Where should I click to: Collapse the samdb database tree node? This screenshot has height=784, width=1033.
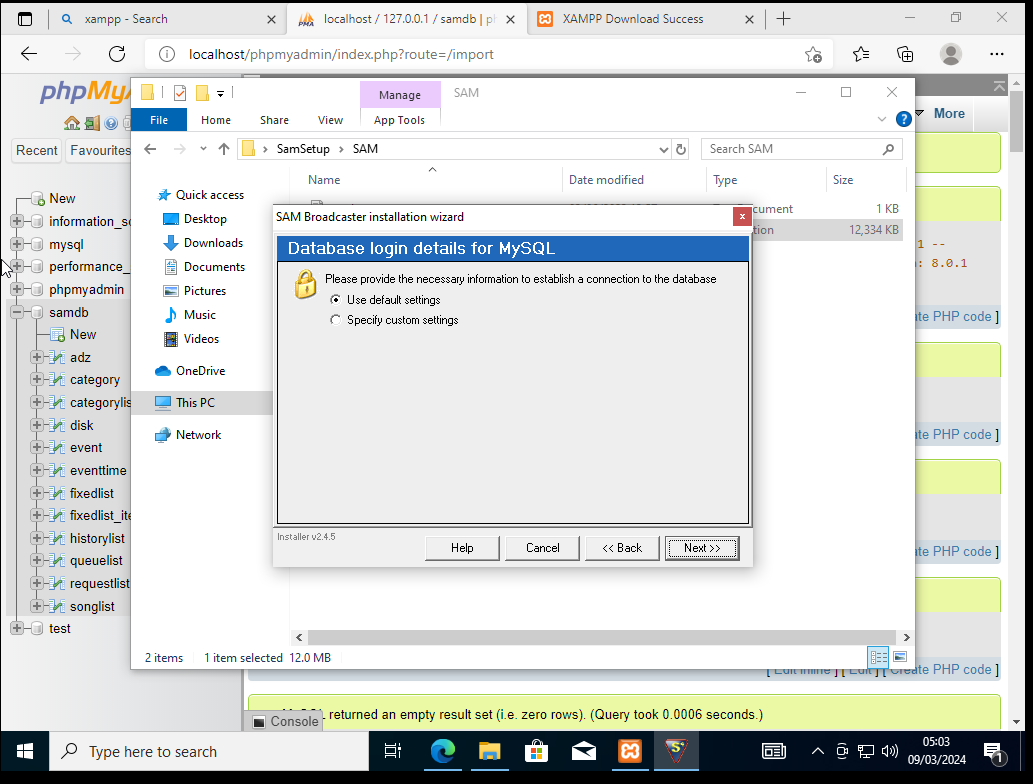[17, 312]
